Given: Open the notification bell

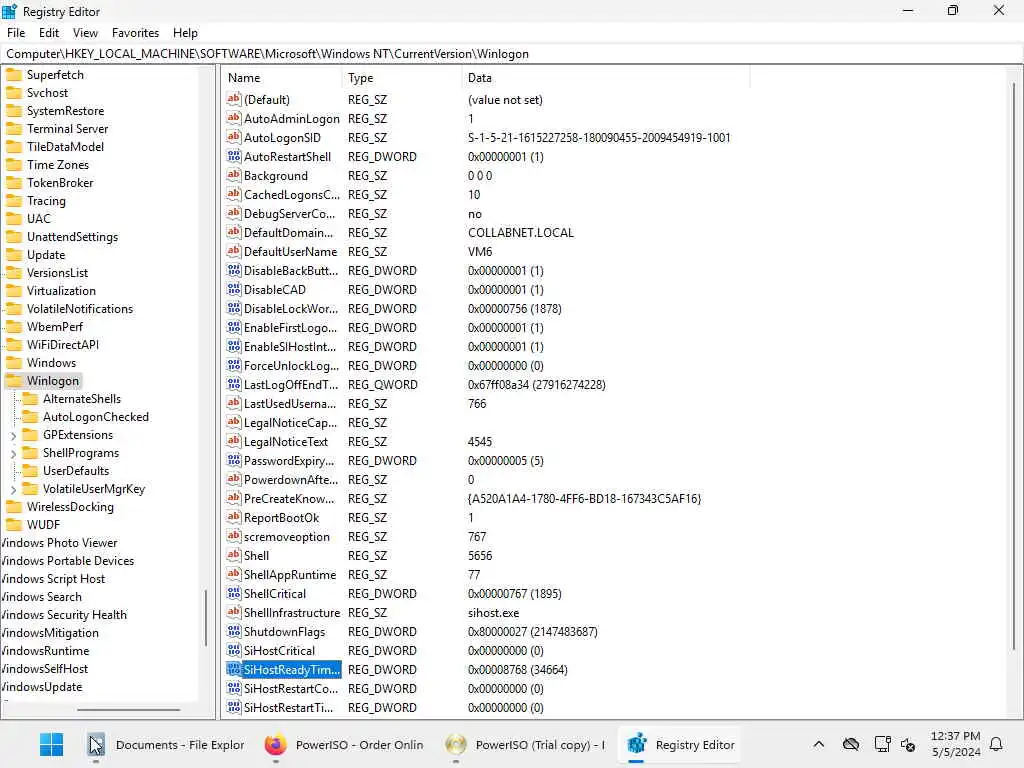Looking at the screenshot, I should click(997, 744).
